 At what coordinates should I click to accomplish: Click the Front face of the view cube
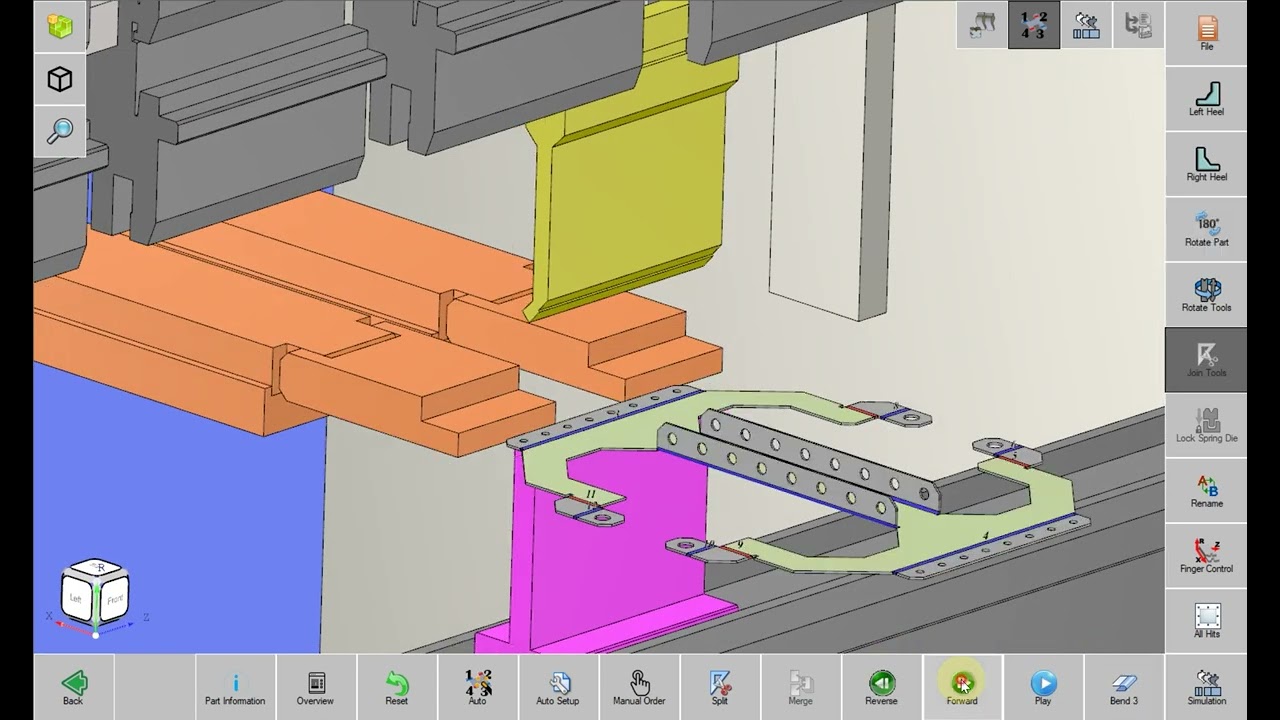tap(114, 600)
